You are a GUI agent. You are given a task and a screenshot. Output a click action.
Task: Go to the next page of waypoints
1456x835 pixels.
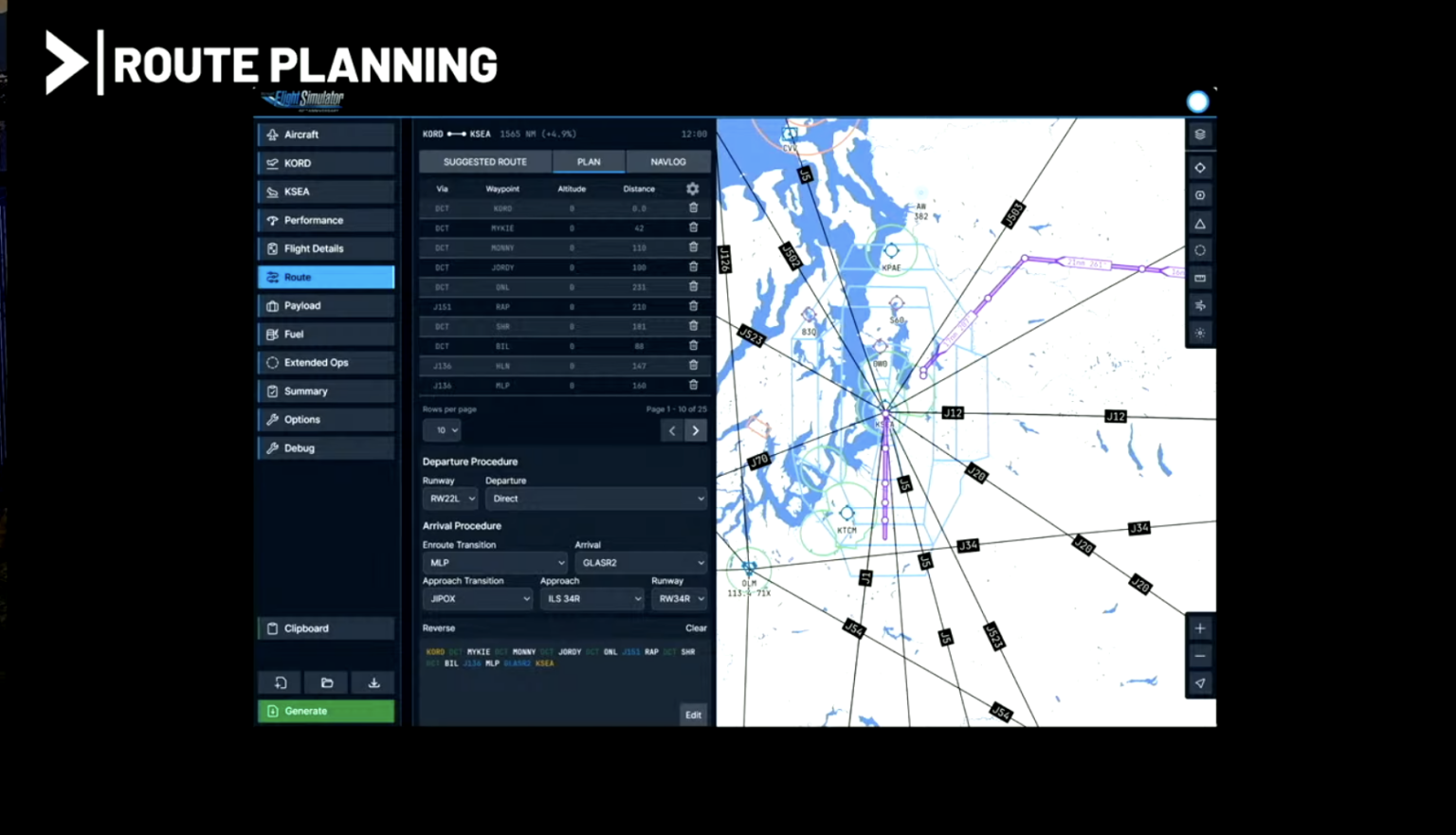[x=695, y=430]
